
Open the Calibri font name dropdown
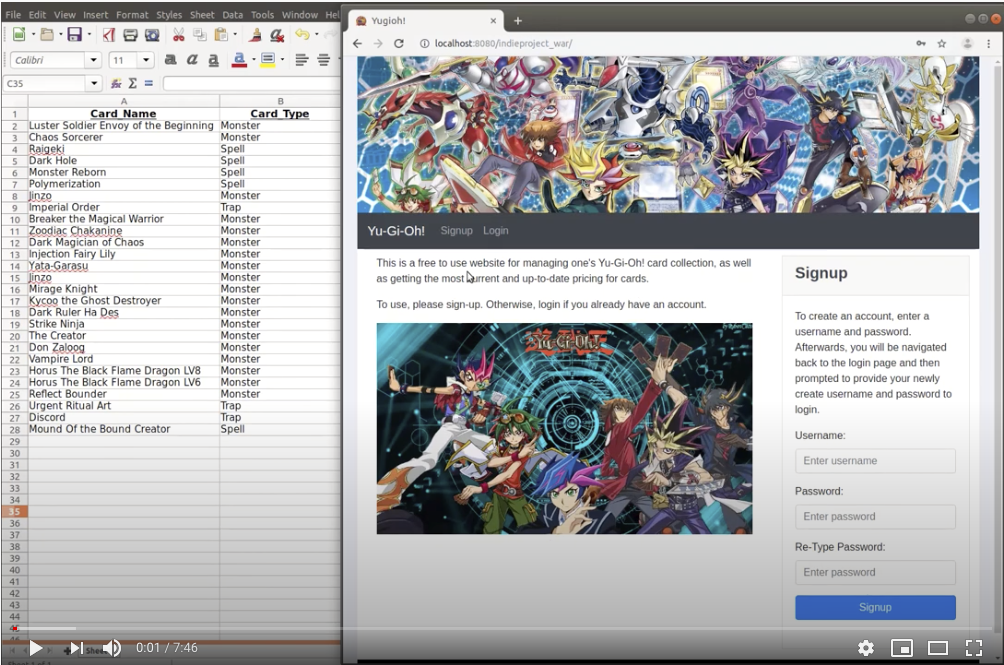click(93, 60)
